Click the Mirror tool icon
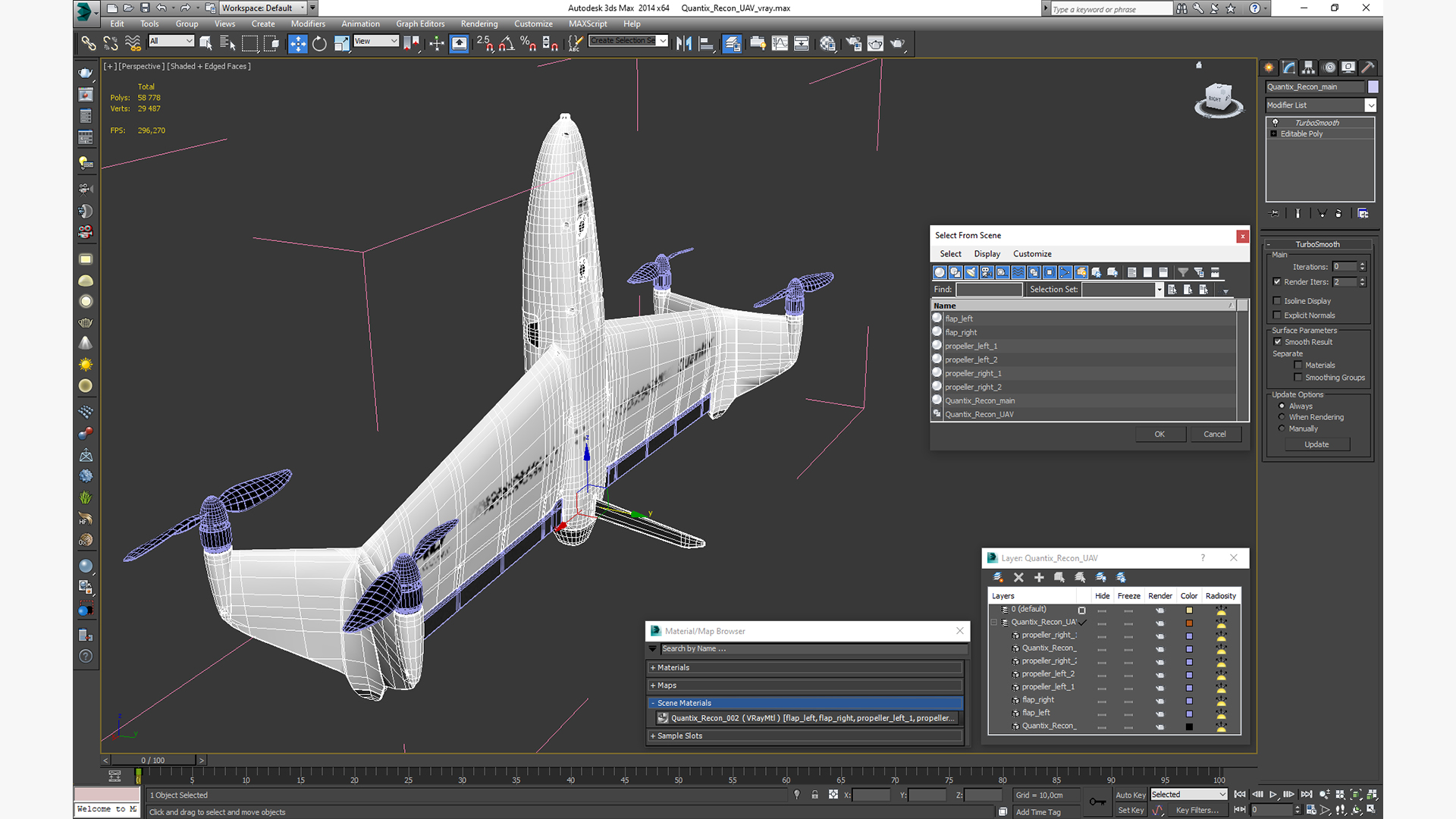1456x819 pixels. click(x=683, y=43)
